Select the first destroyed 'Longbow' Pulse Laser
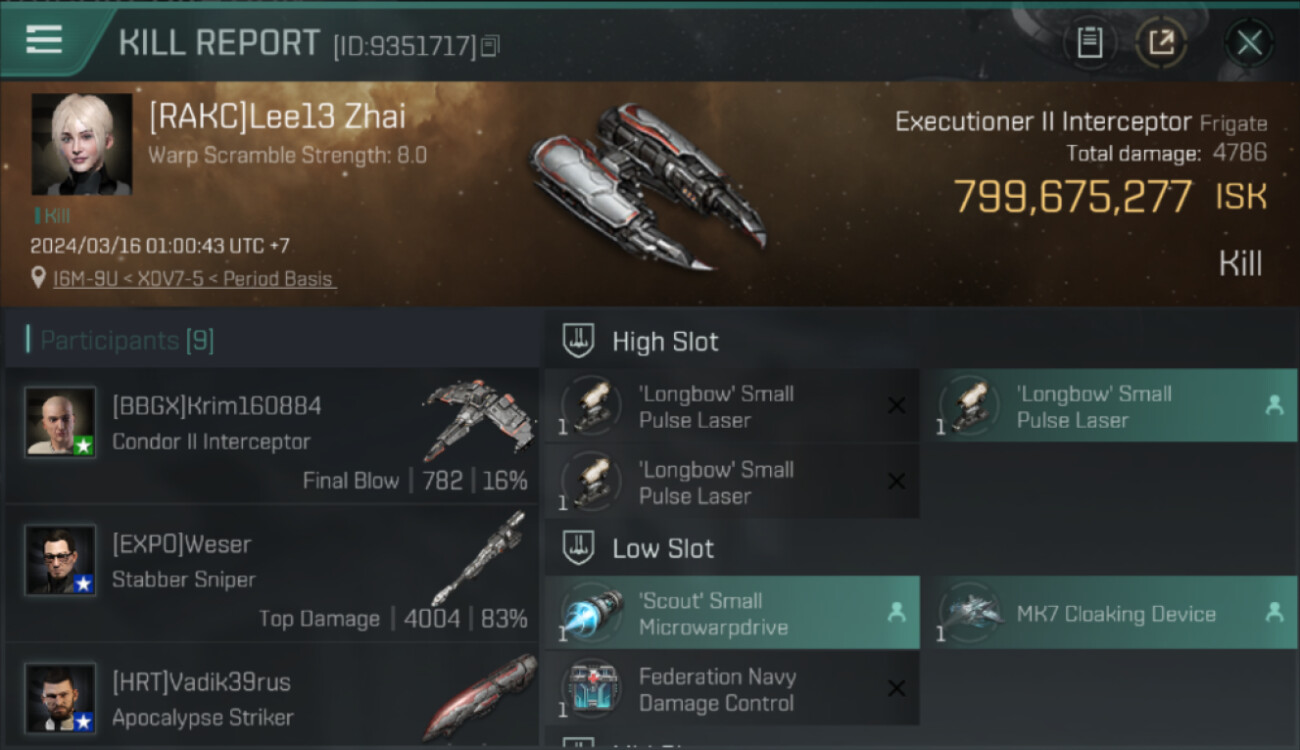The image size is (1300, 750). [732, 406]
